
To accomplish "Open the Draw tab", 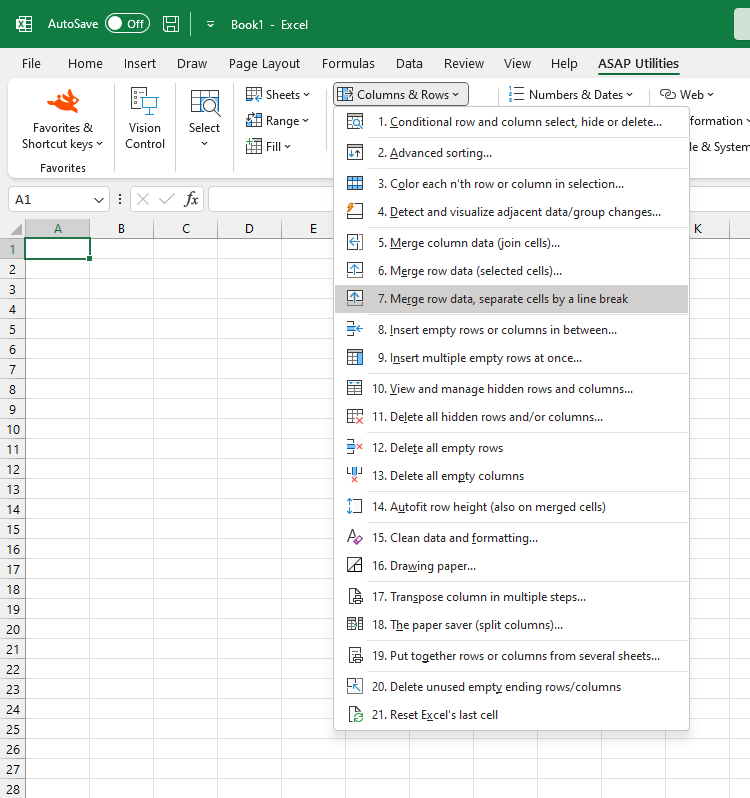I will (192, 64).
